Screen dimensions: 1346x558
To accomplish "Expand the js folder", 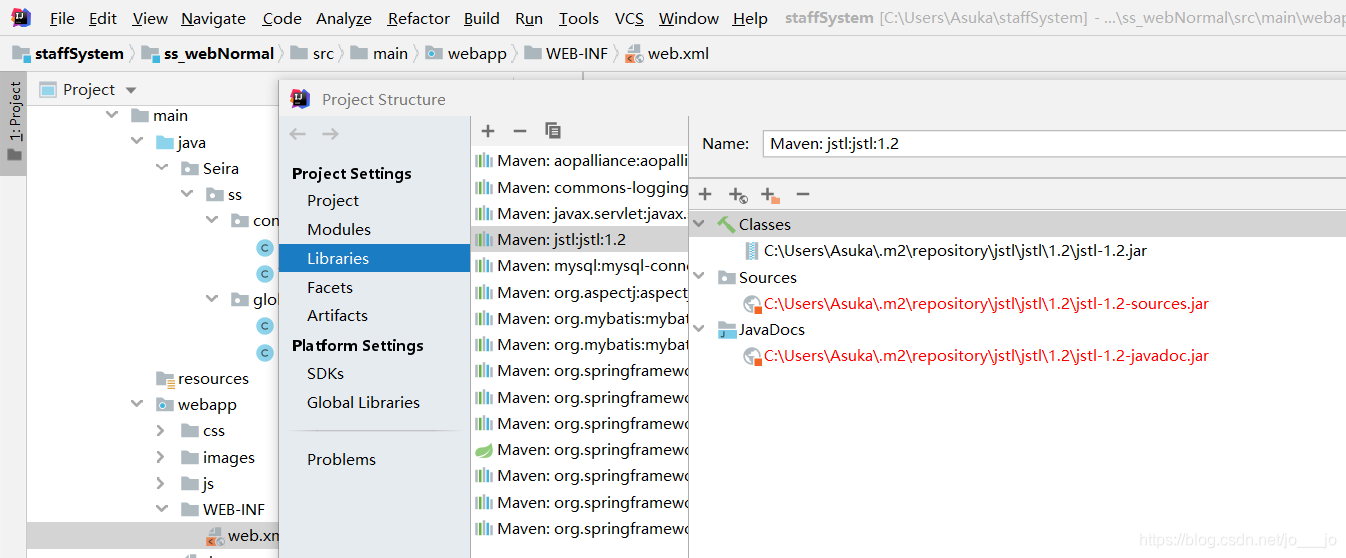I will tap(162, 483).
